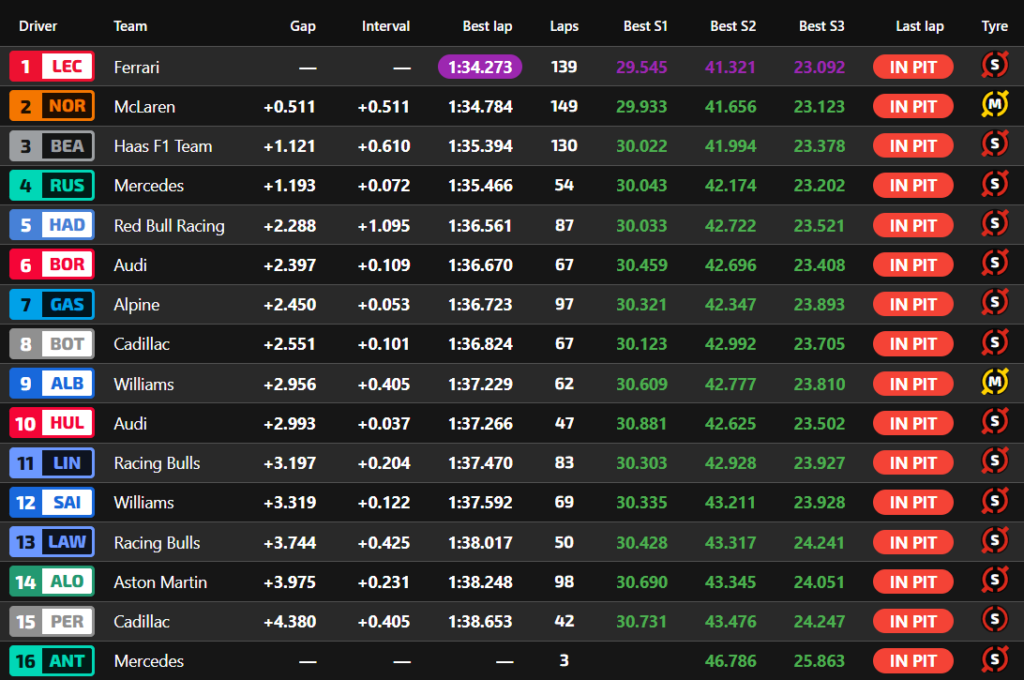Sort by the Best lap column header
Image resolution: width=1024 pixels, height=680 pixels.
coord(487,27)
